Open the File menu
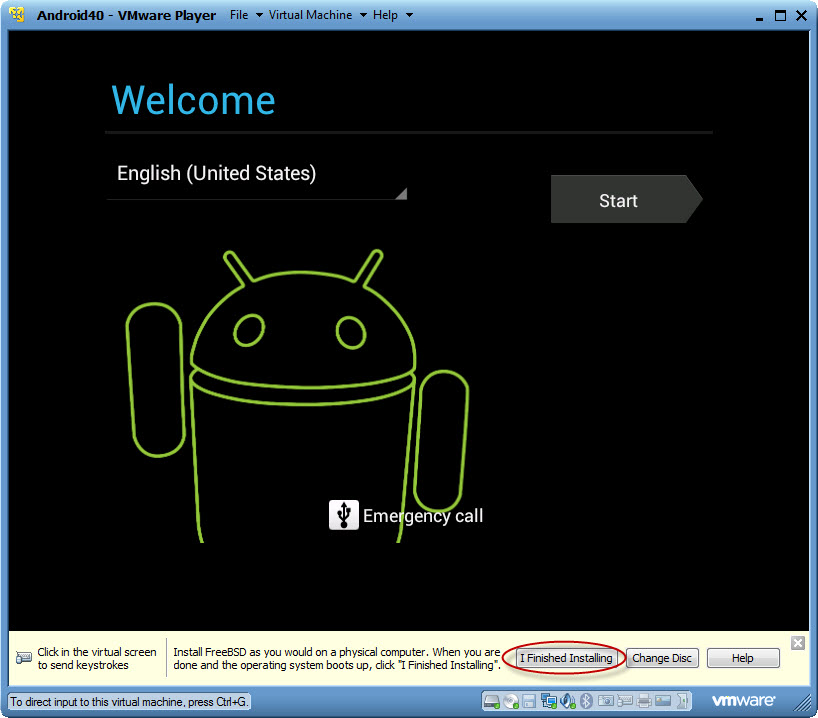Screen dimensions: 818x718 pyautogui.click(x=239, y=15)
